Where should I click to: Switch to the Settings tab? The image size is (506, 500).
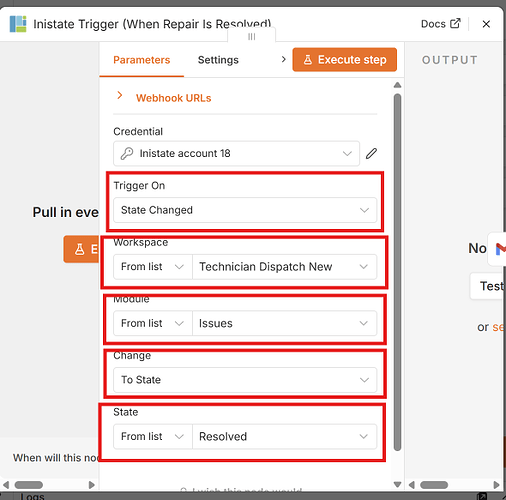click(x=218, y=60)
